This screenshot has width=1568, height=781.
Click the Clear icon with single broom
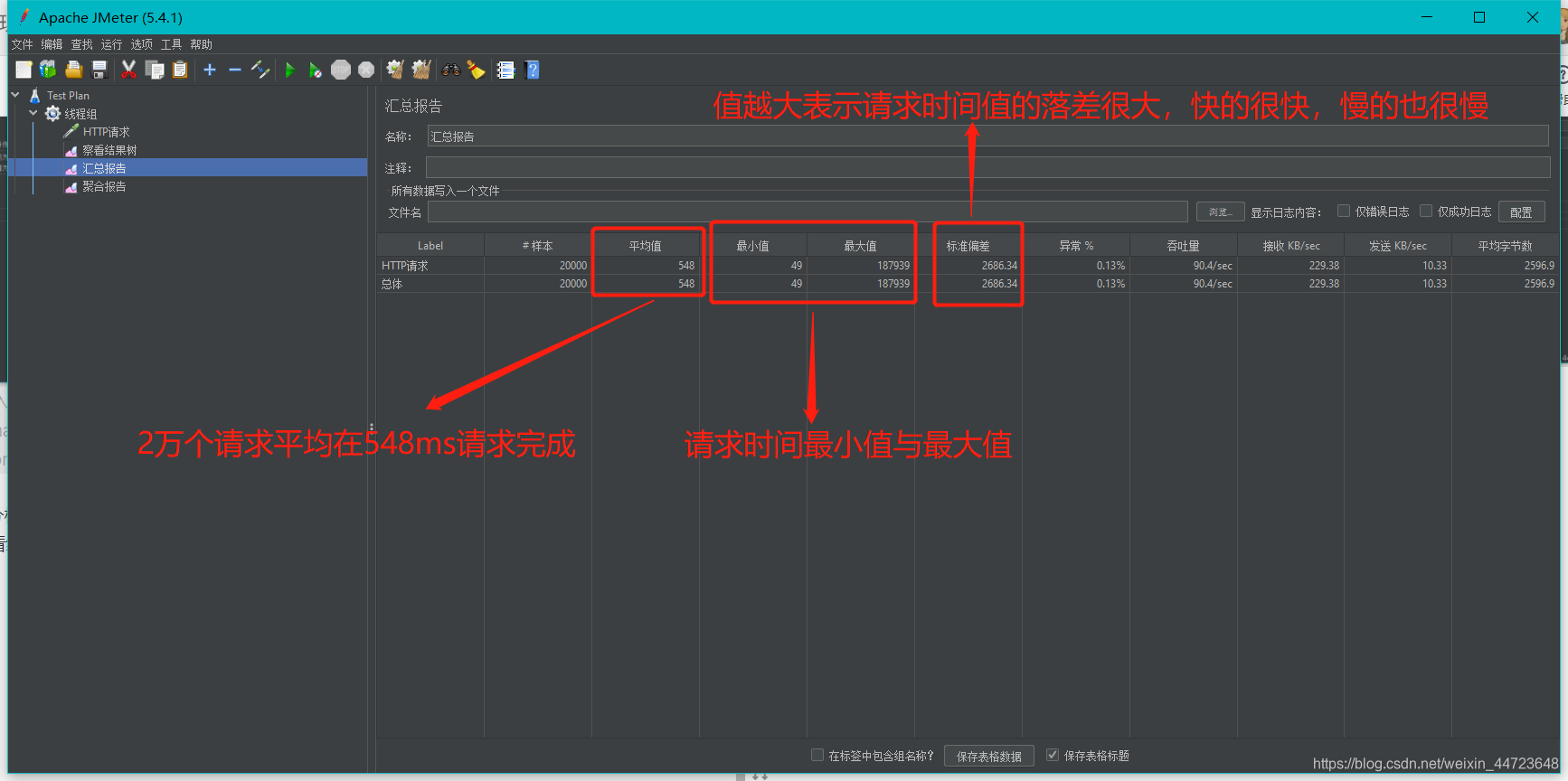coord(395,70)
